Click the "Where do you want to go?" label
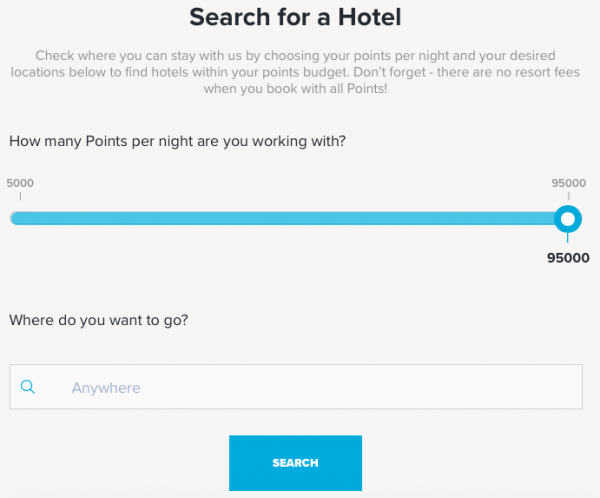Image resolution: width=600 pixels, height=498 pixels. tap(99, 320)
